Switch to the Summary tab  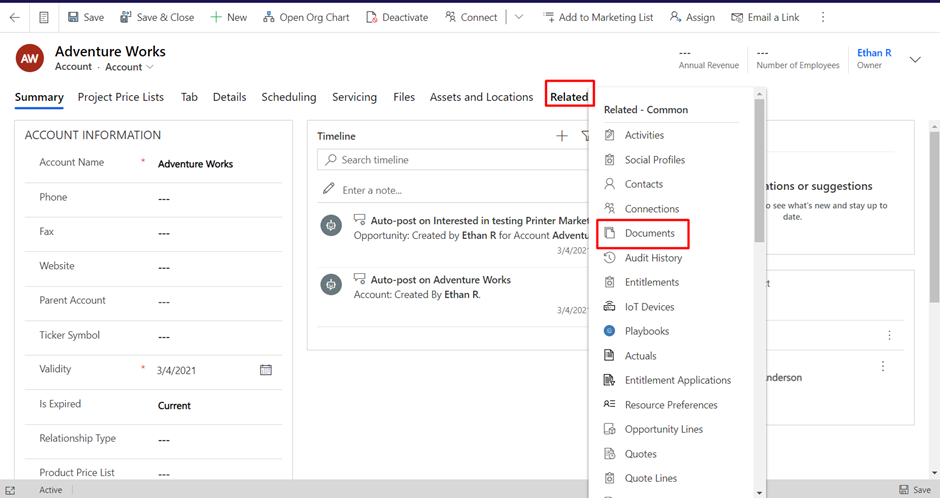pyautogui.click(x=39, y=97)
